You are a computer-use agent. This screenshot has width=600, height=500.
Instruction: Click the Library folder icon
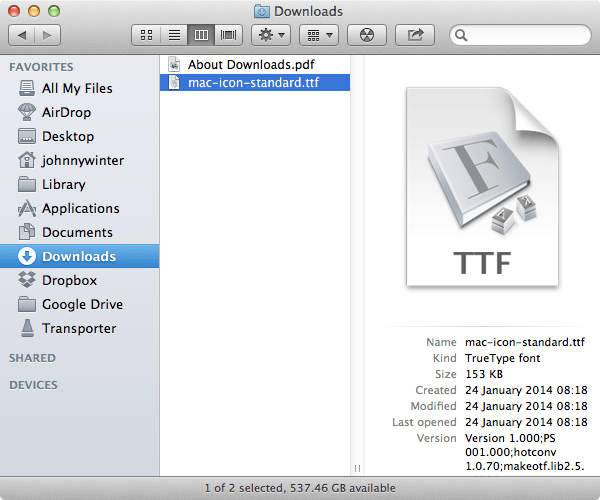[27, 184]
